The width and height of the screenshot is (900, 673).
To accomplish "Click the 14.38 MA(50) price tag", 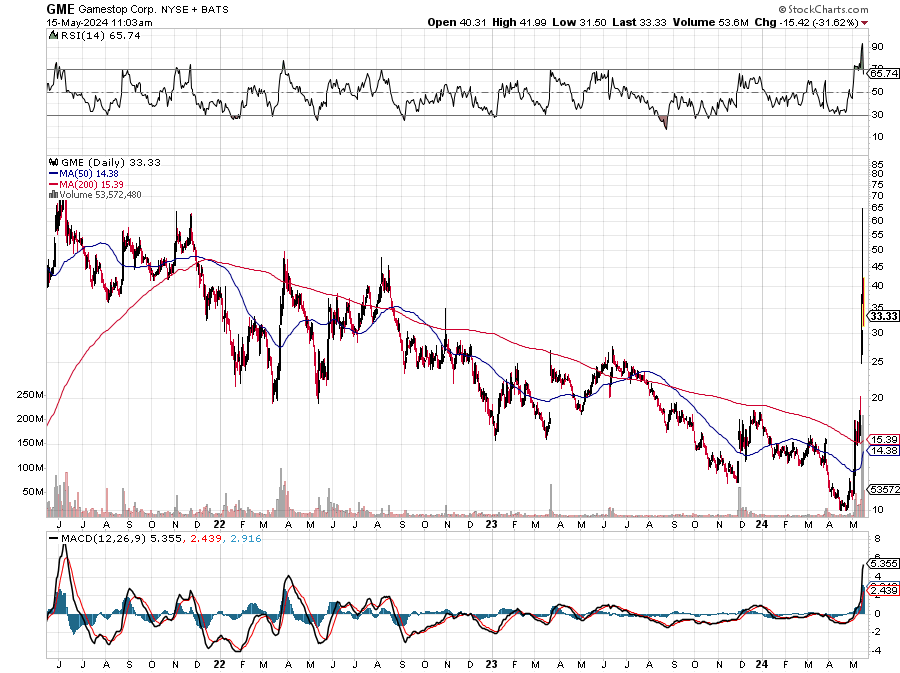I will (883, 451).
